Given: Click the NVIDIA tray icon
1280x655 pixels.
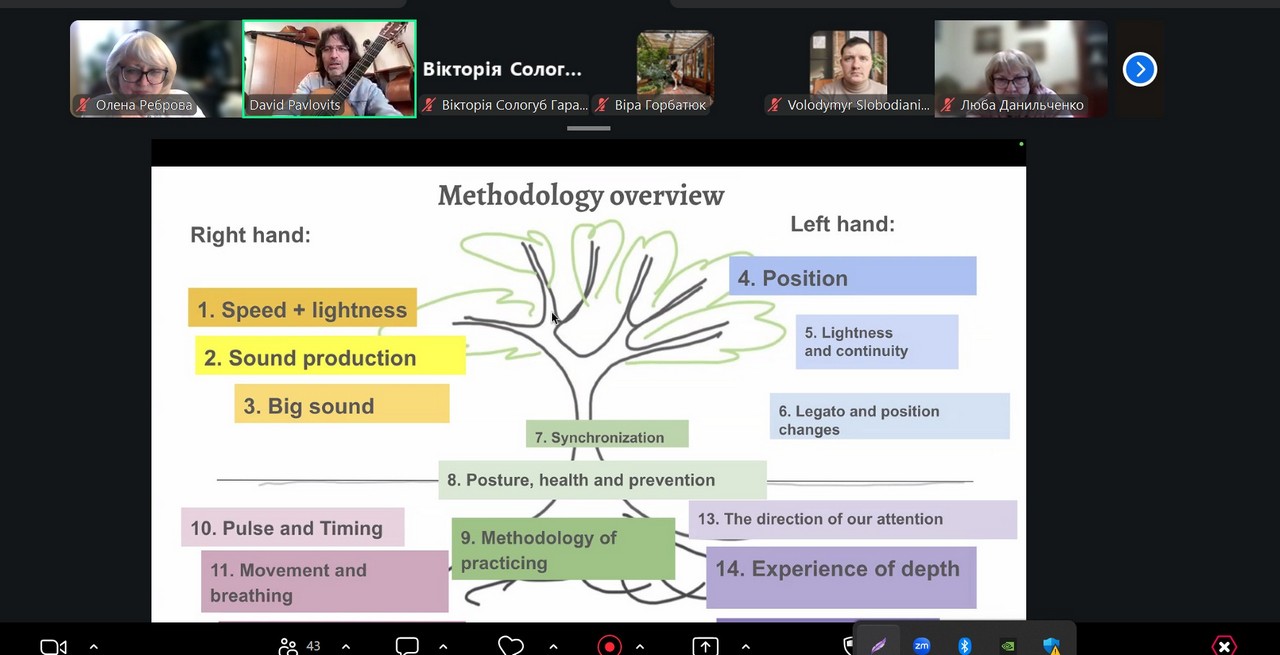Looking at the screenshot, I should pyautogui.click(x=1008, y=646).
